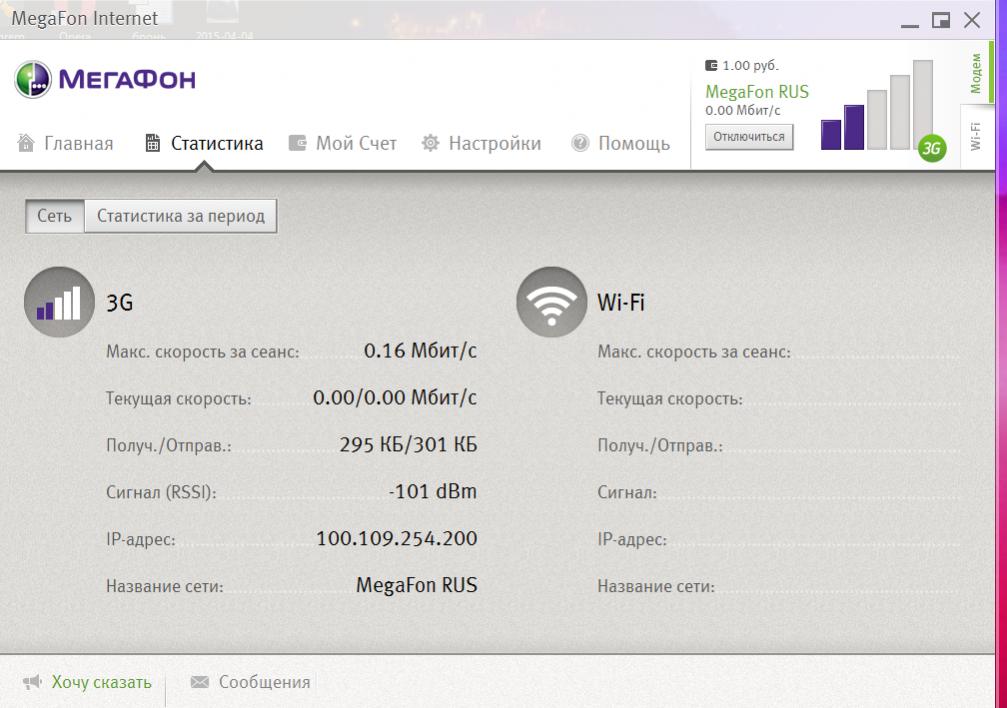The width and height of the screenshot is (1007, 708).
Task: Click the -101 dBm signal value
Action: click(433, 491)
